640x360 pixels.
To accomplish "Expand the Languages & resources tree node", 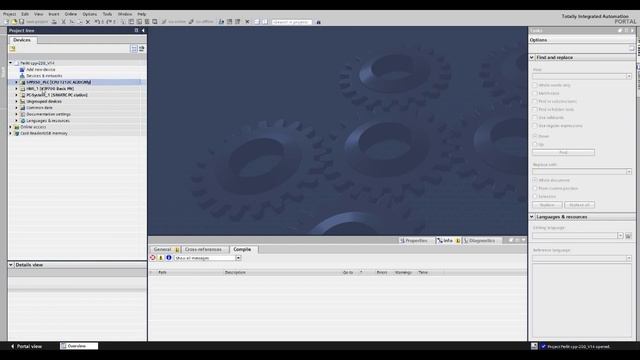I will (16, 121).
